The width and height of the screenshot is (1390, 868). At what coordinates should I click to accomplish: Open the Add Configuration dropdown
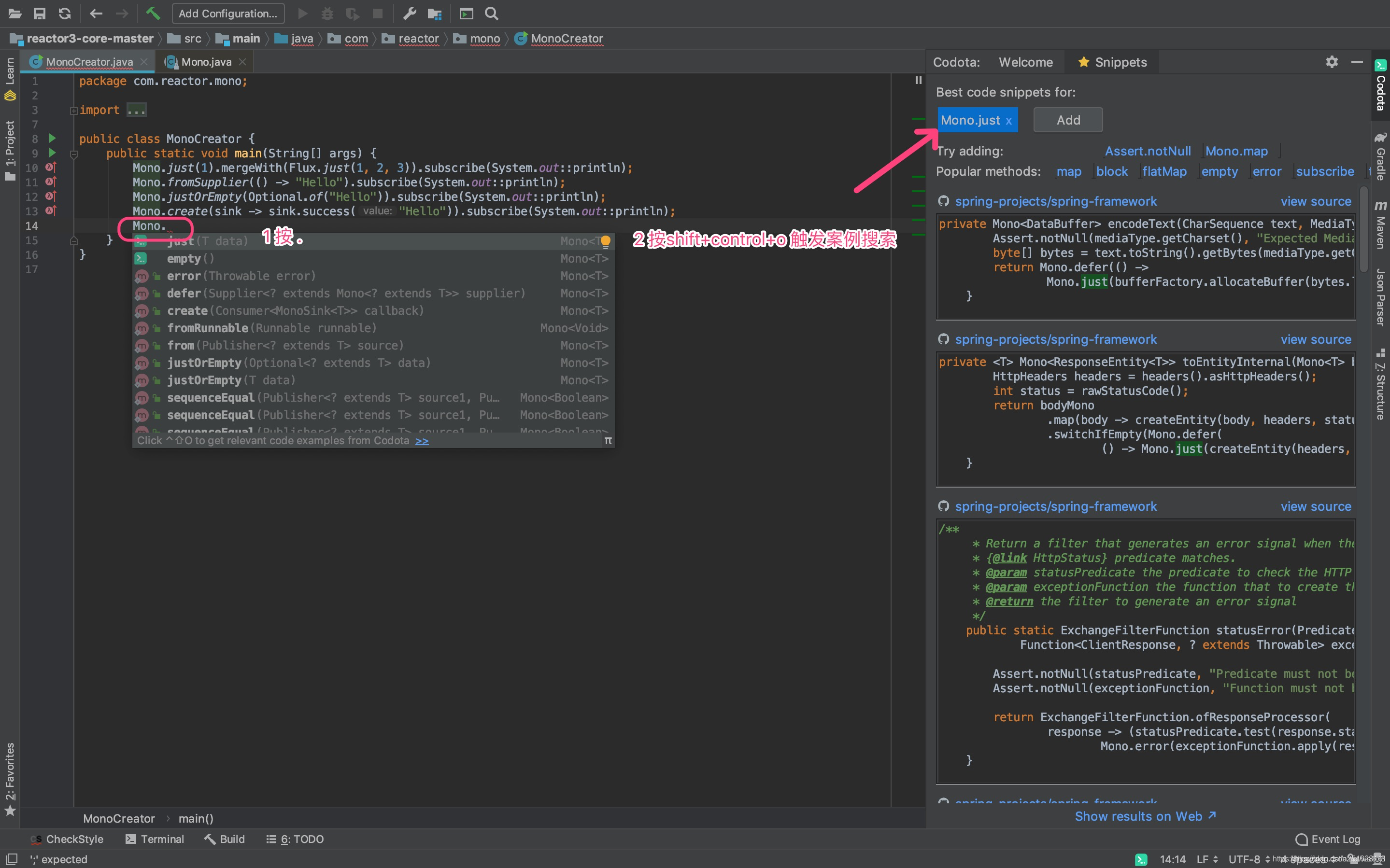click(x=228, y=13)
